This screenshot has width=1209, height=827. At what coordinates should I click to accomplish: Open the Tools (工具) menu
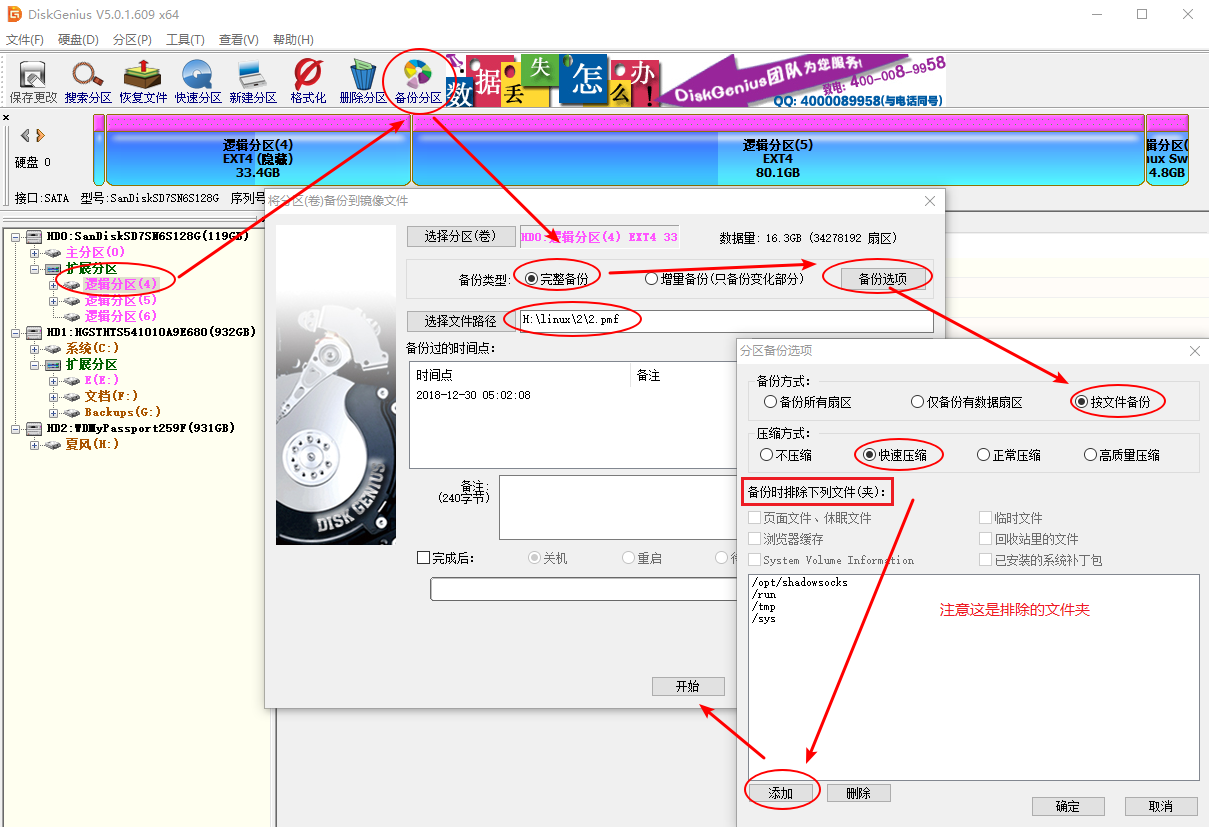click(185, 40)
